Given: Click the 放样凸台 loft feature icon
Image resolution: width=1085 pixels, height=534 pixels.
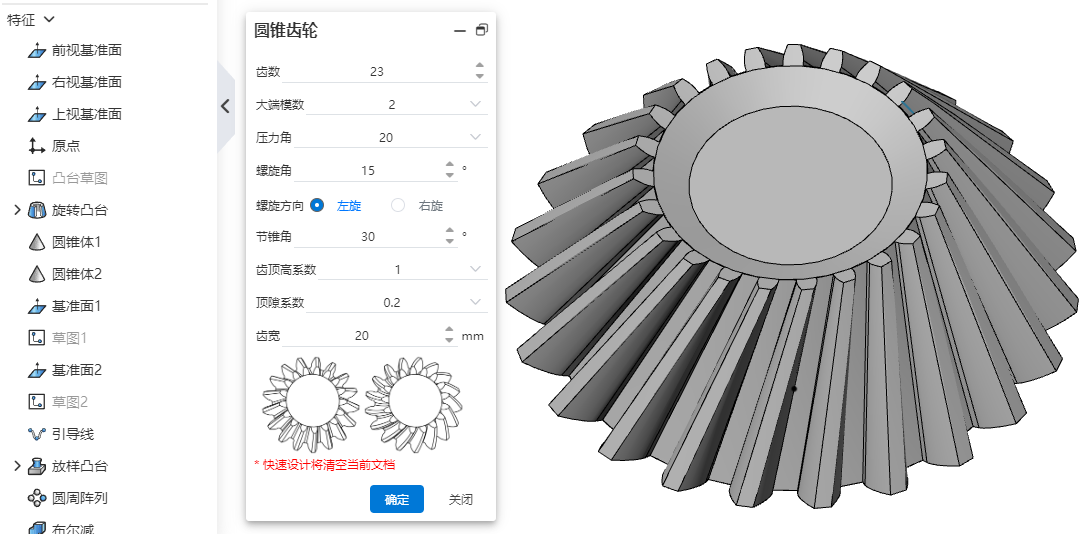Looking at the screenshot, I should (37, 466).
